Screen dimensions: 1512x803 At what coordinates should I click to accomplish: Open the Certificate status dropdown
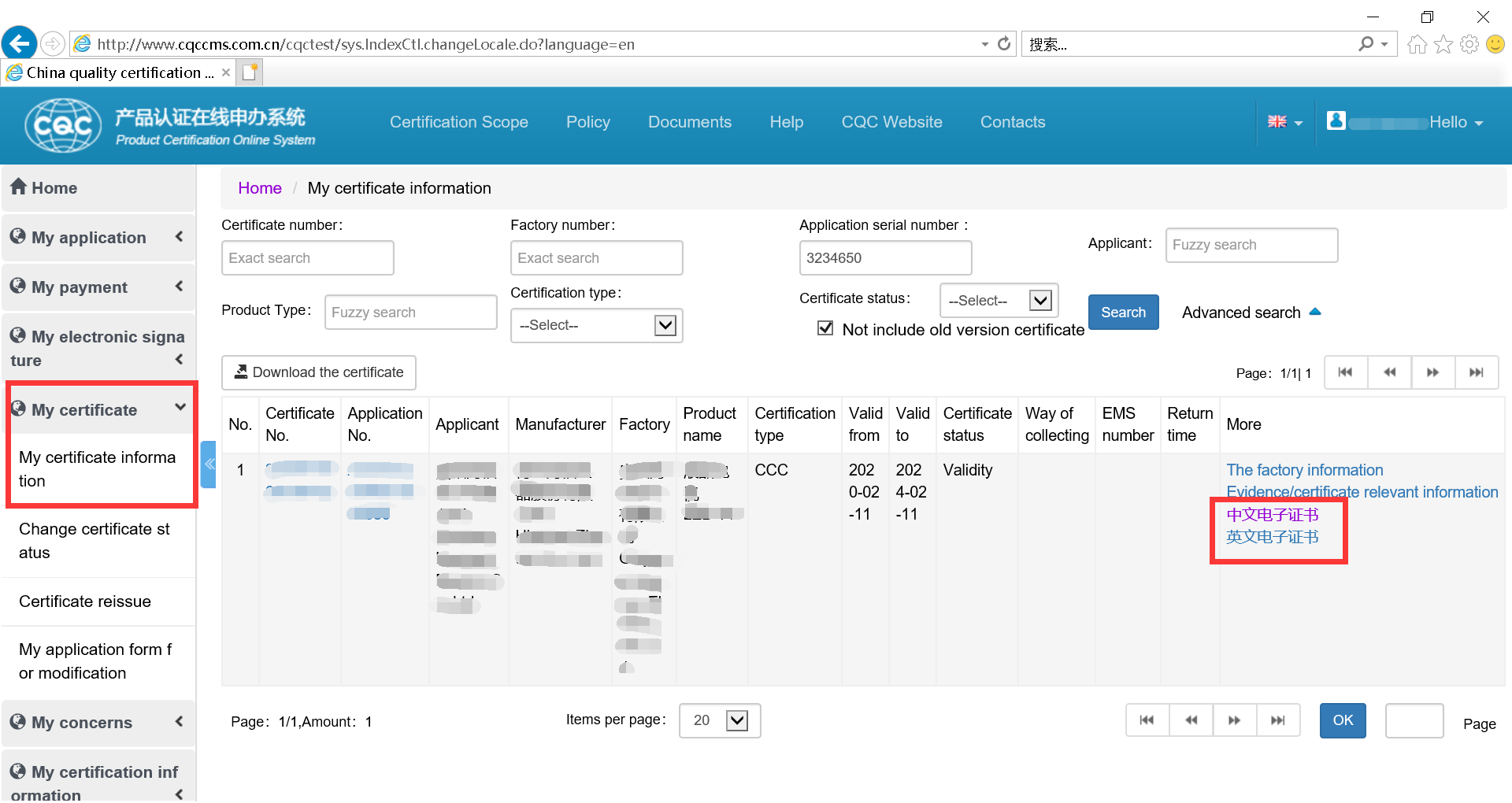999,301
